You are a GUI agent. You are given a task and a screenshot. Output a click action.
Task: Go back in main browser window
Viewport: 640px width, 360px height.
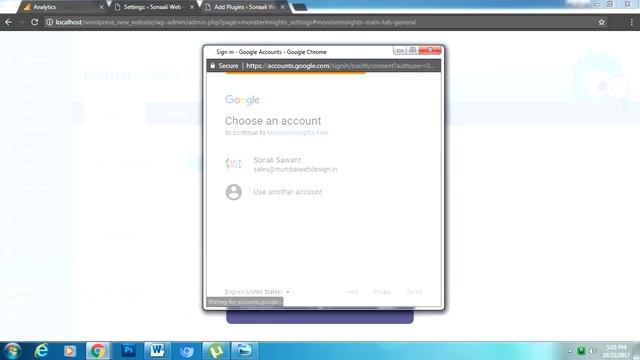click(9, 22)
